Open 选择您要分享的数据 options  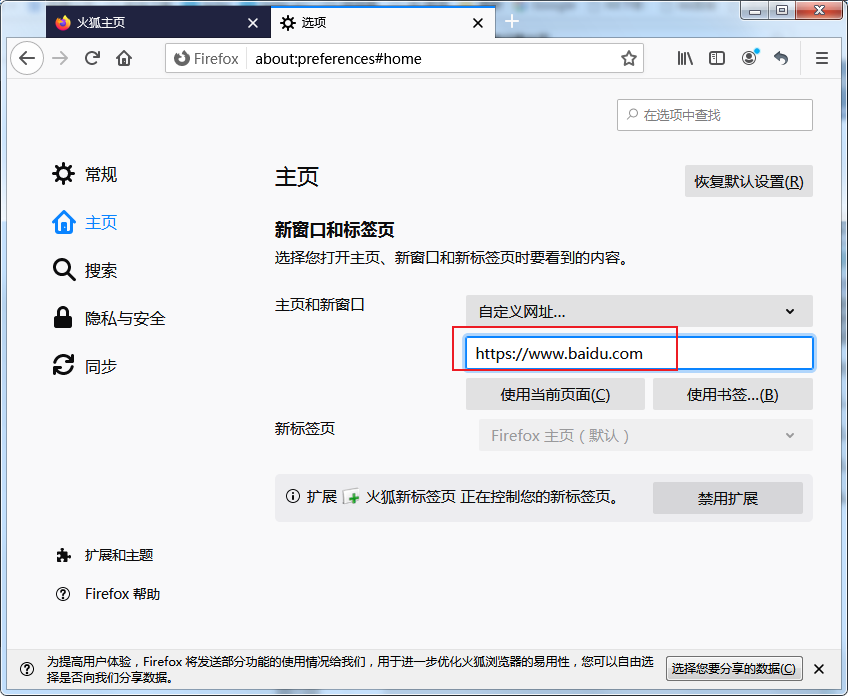pos(734,669)
